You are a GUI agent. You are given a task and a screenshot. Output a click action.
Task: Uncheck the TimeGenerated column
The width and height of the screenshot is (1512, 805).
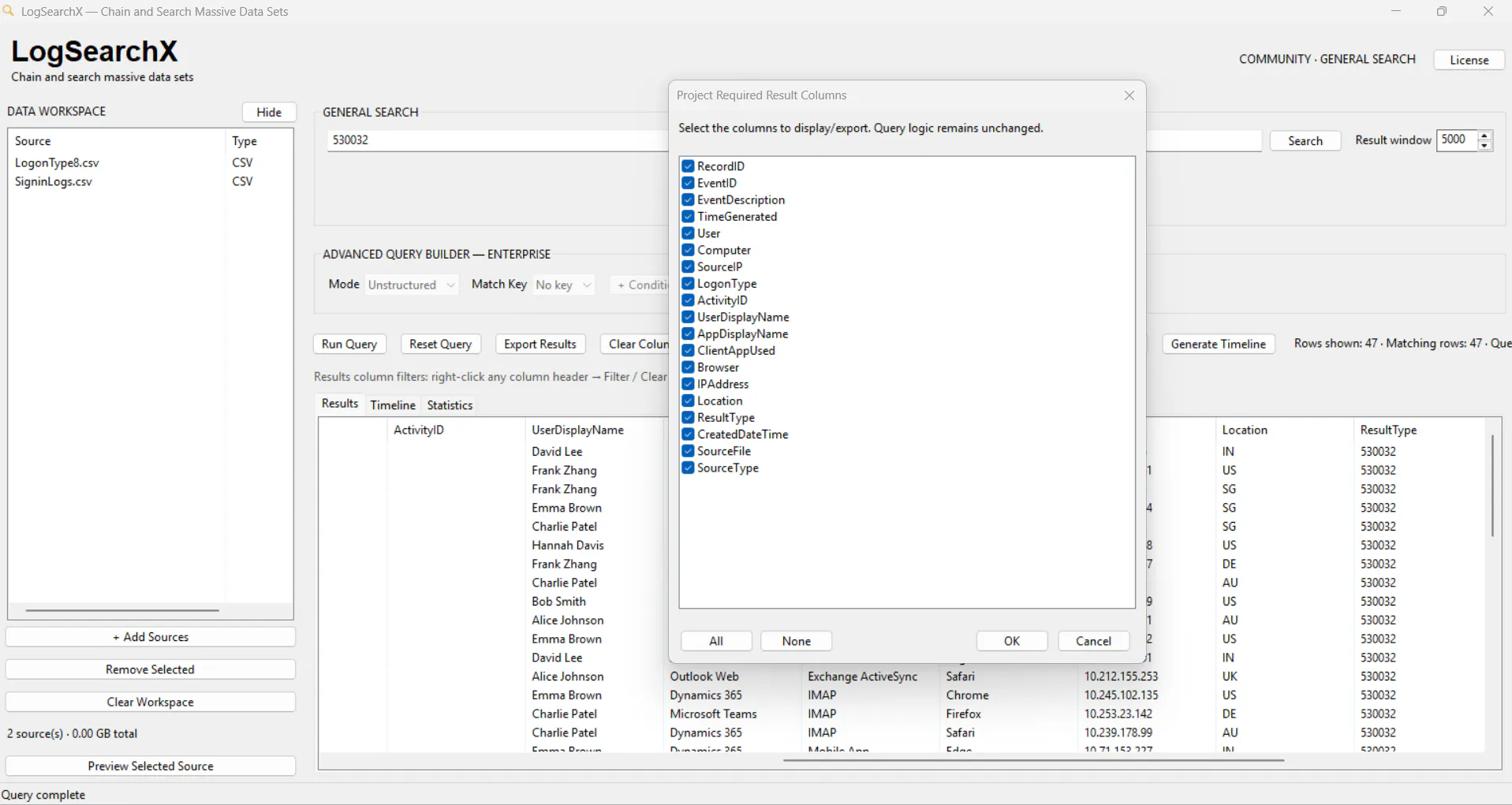[688, 216]
